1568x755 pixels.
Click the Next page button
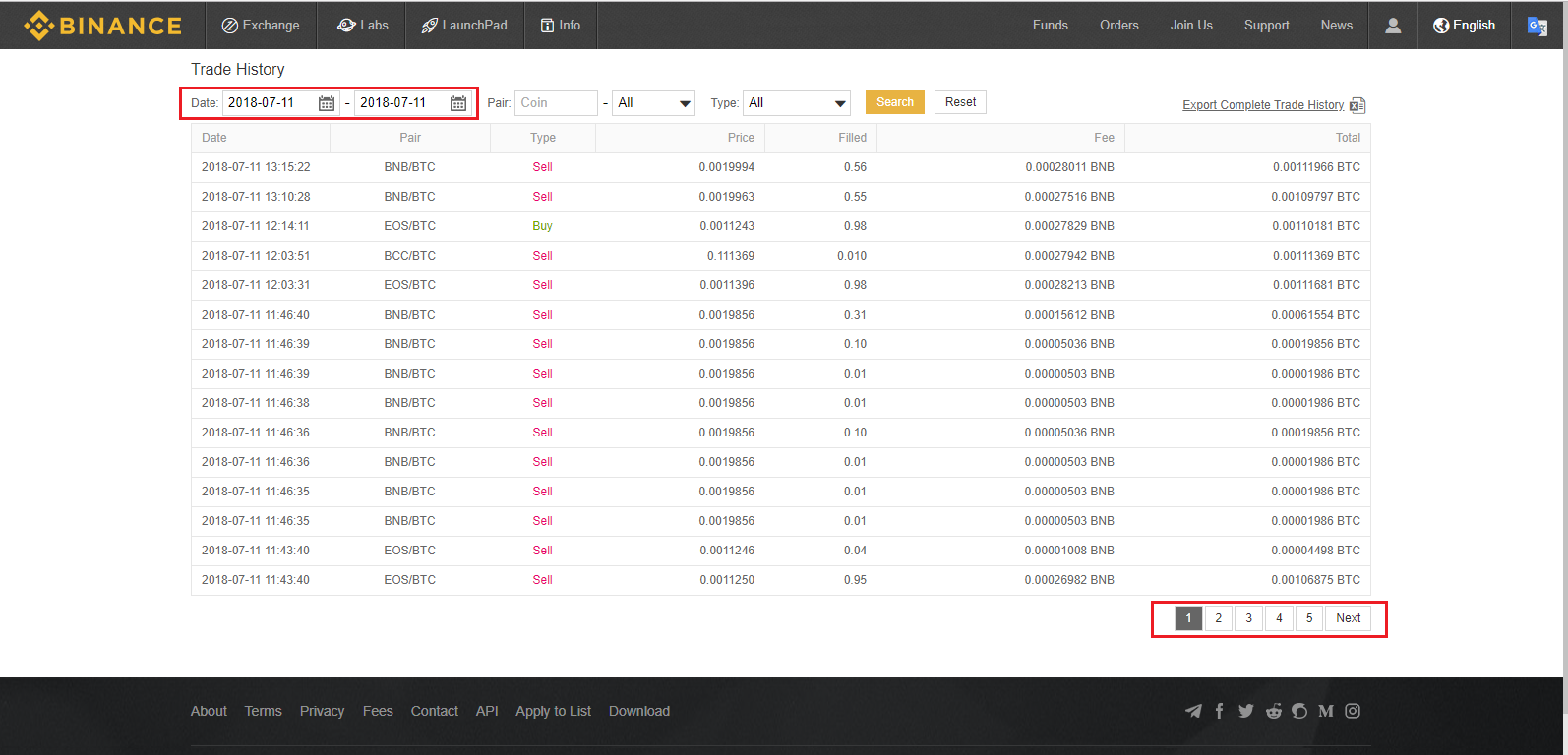coord(1349,618)
